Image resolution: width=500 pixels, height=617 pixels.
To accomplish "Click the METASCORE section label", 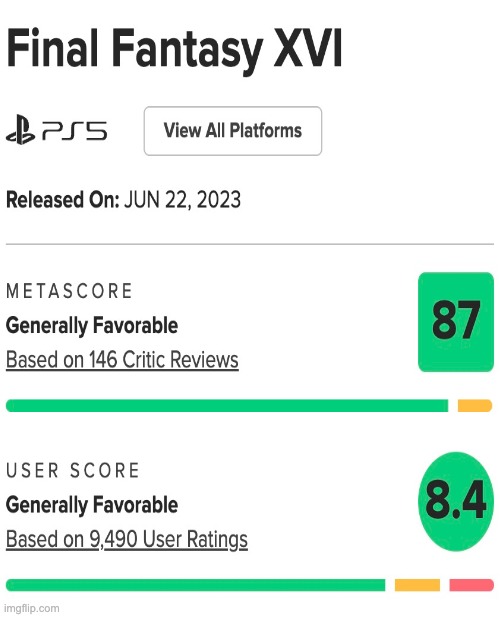I will pyautogui.click(x=69, y=291).
